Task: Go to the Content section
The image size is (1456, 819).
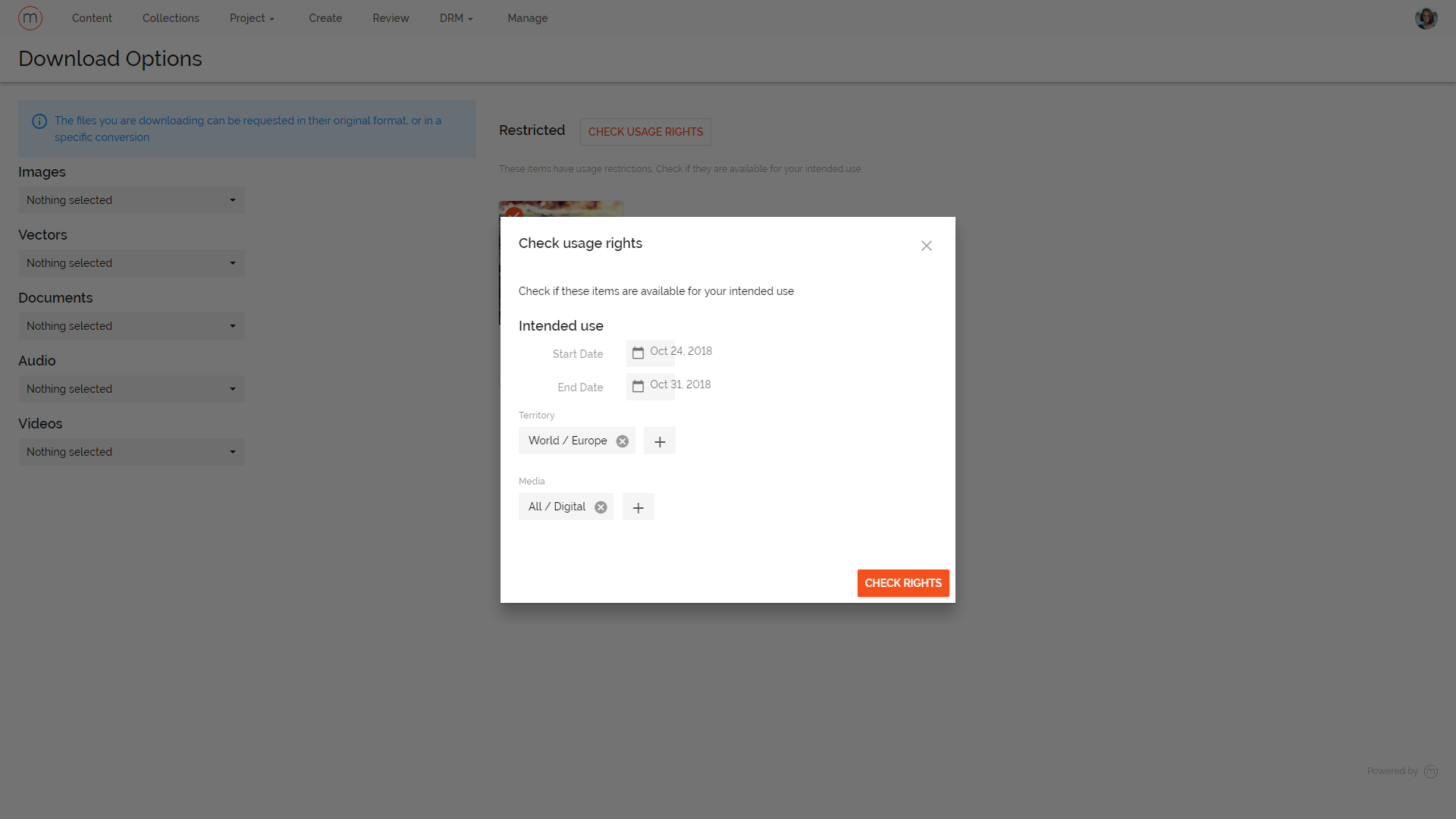Action: [92, 17]
